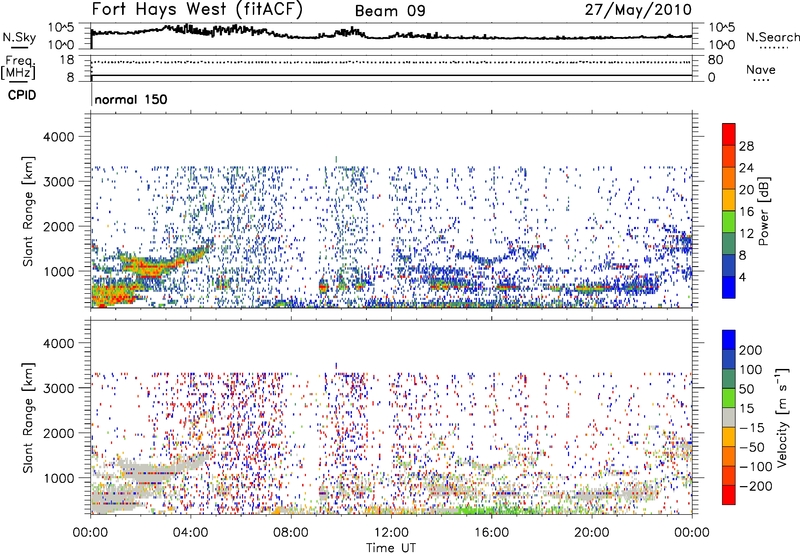Image resolution: width=800 pixels, height=554 pixels.
Task: Click the '20:00' time axis label
Action: tap(592, 533)
